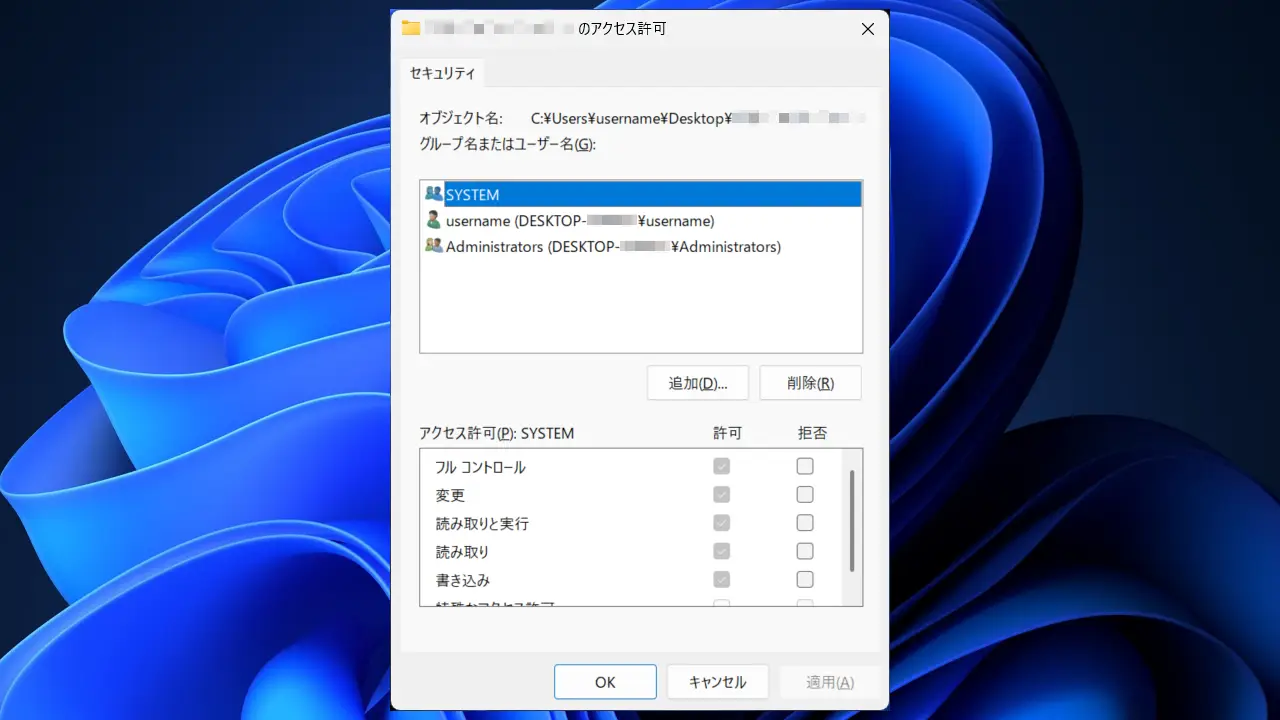Check the deny box for フル コントロール
Screen dimensions: 1280x720
pyautogui.click(x=805, y=466)
